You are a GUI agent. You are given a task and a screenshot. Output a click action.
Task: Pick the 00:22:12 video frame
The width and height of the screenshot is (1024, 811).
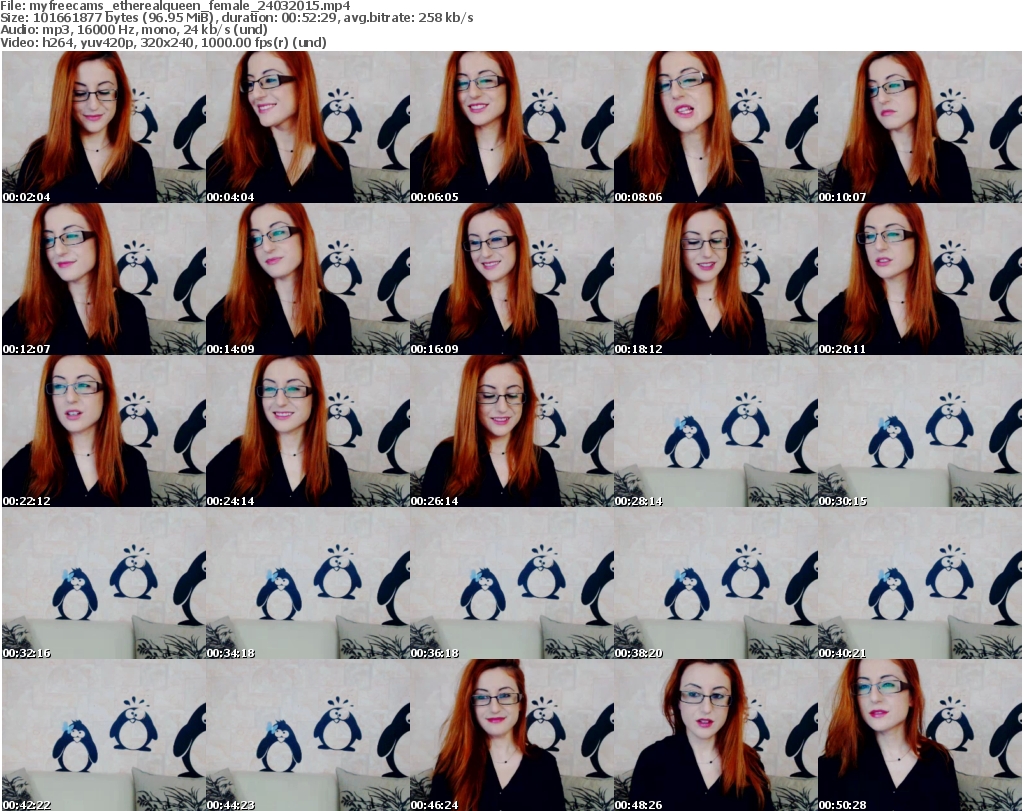(x=104, y=432)
